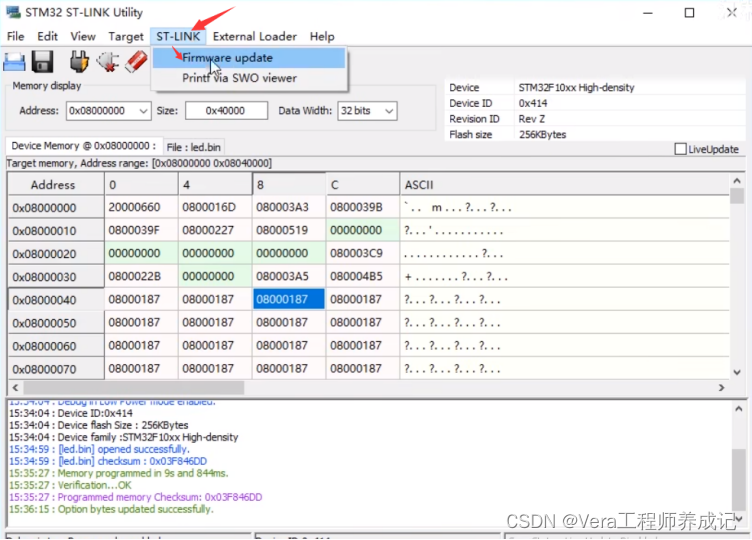Open the View menu

[x=83, y=36]
